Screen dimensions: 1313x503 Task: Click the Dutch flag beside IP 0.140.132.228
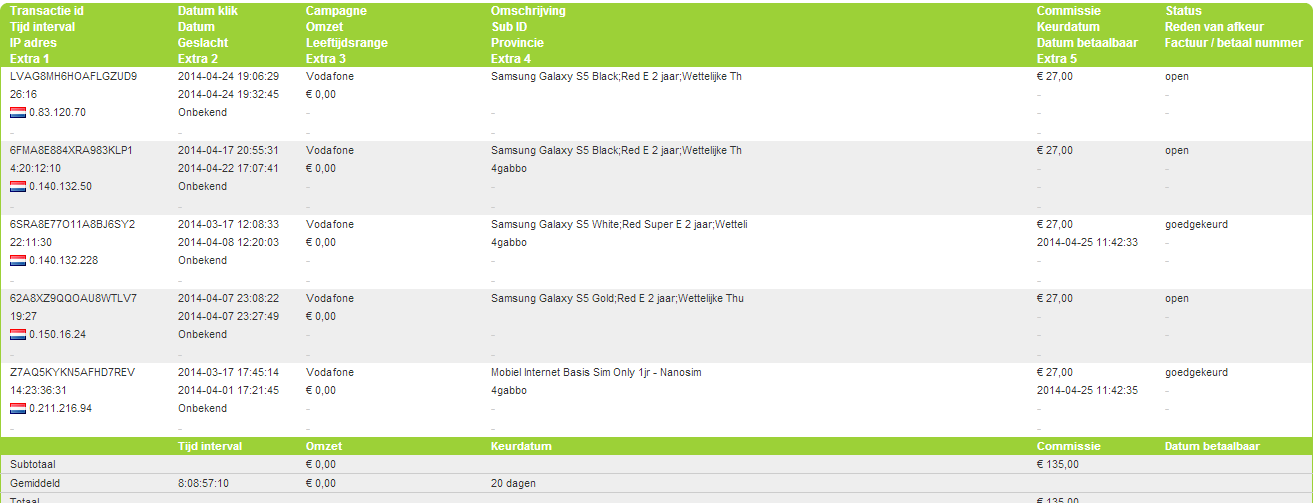[x=18, y=260]
